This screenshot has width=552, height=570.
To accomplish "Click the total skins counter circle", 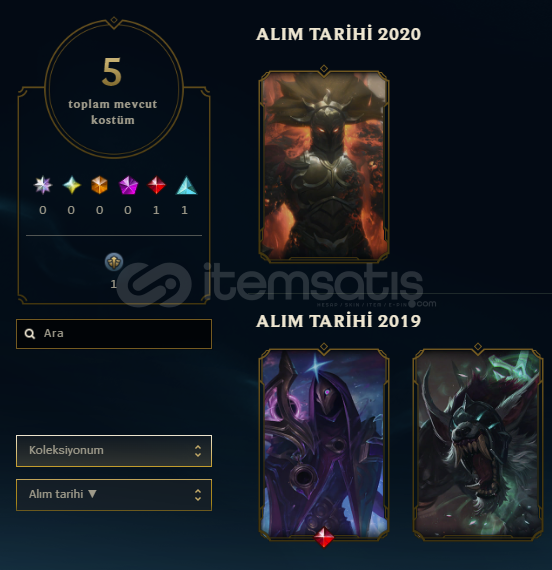I will pos(114,89).
